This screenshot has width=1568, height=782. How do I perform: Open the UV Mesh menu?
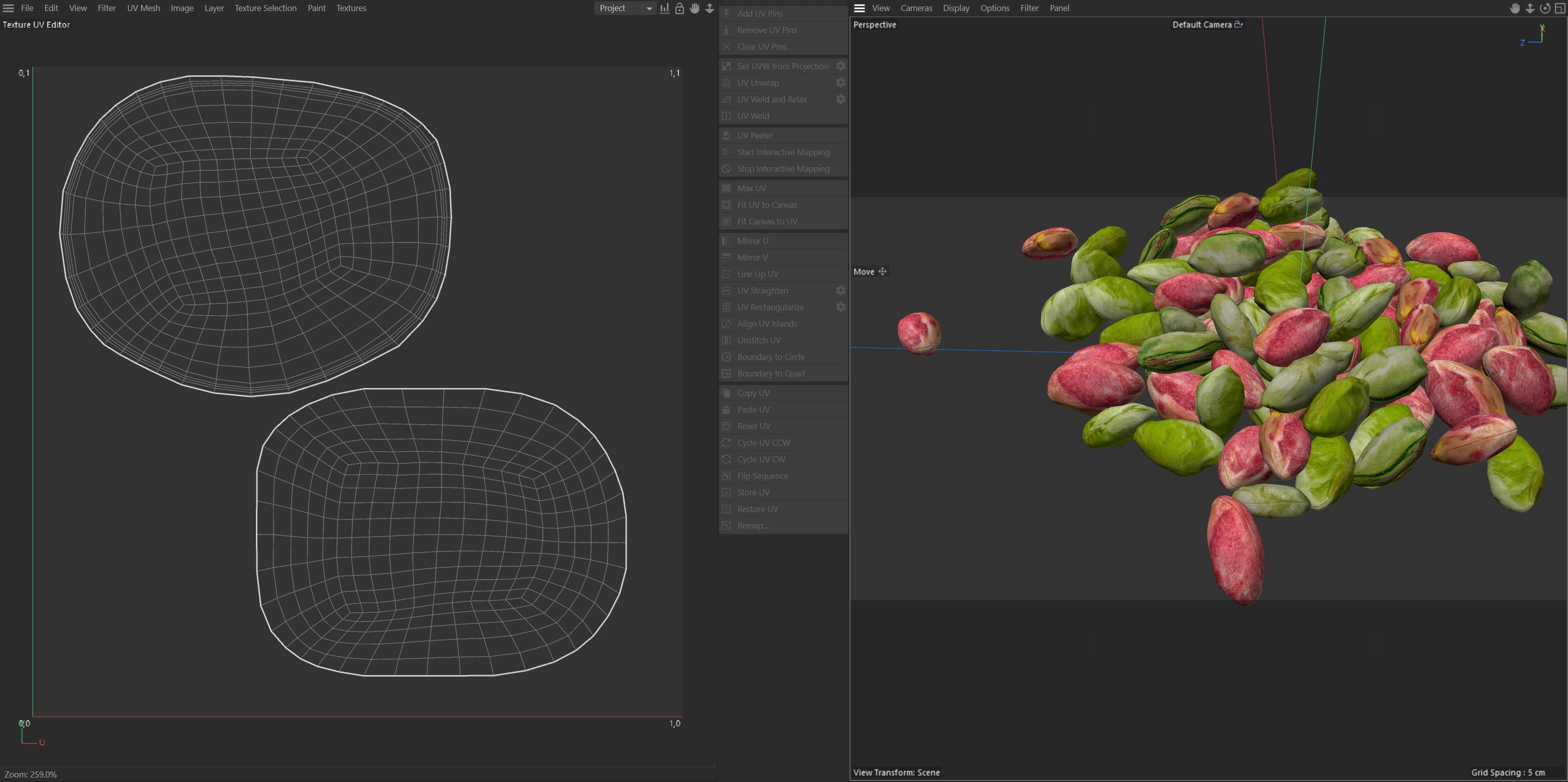tap(143, 8)
